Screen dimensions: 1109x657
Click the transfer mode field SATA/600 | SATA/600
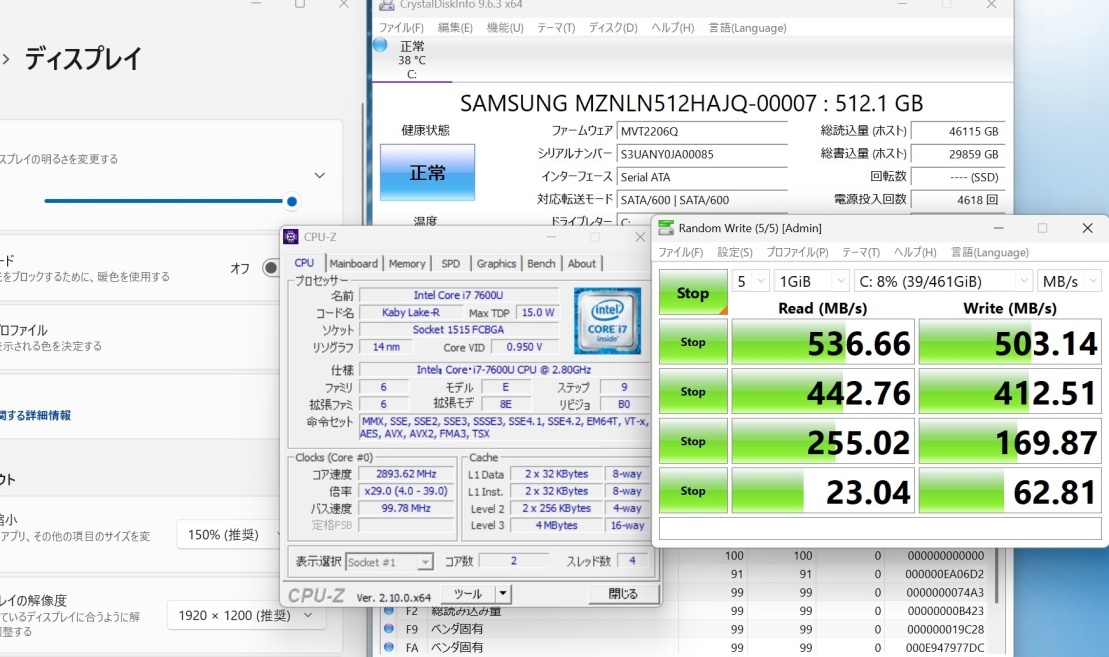click(702, 199)
